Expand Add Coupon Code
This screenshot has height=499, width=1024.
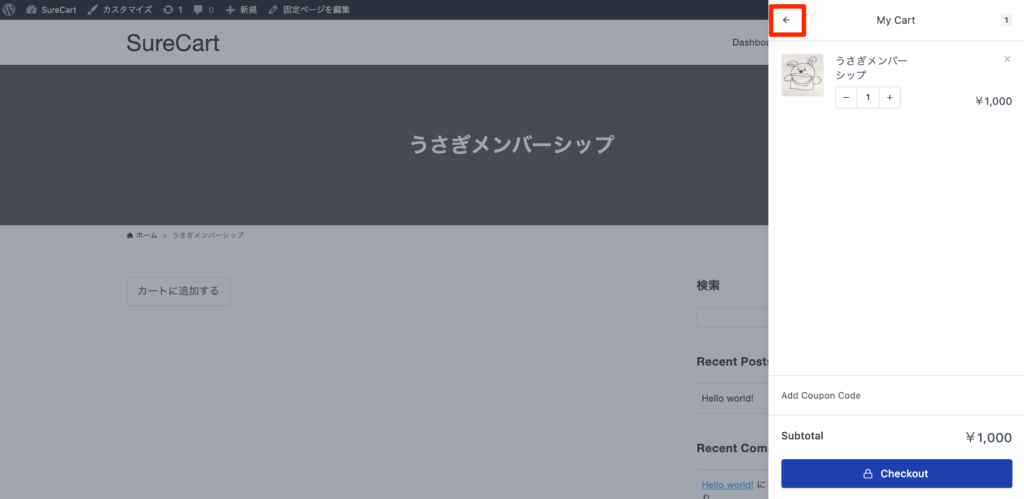coord(821,395)
